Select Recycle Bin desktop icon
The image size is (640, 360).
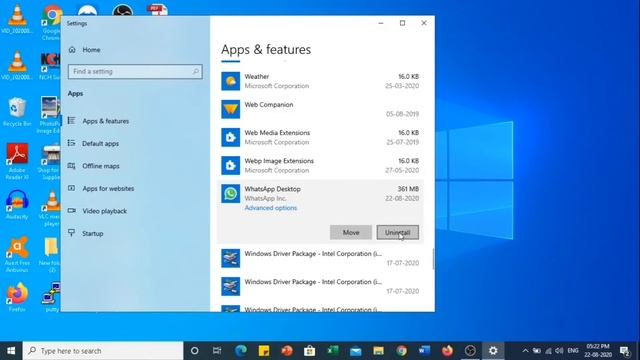[x=17, y=112]
